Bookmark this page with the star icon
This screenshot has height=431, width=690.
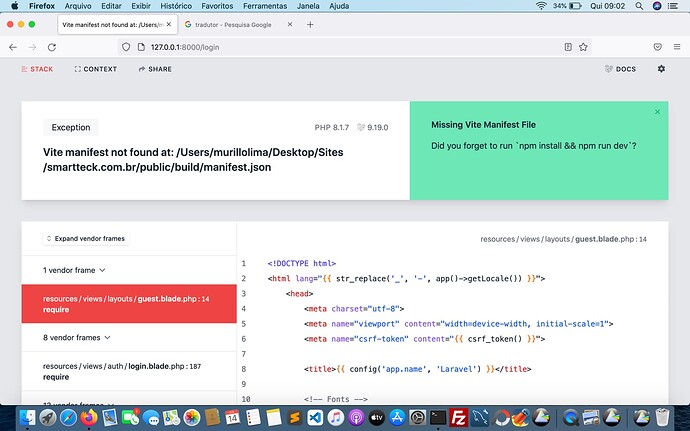point(584,47)
